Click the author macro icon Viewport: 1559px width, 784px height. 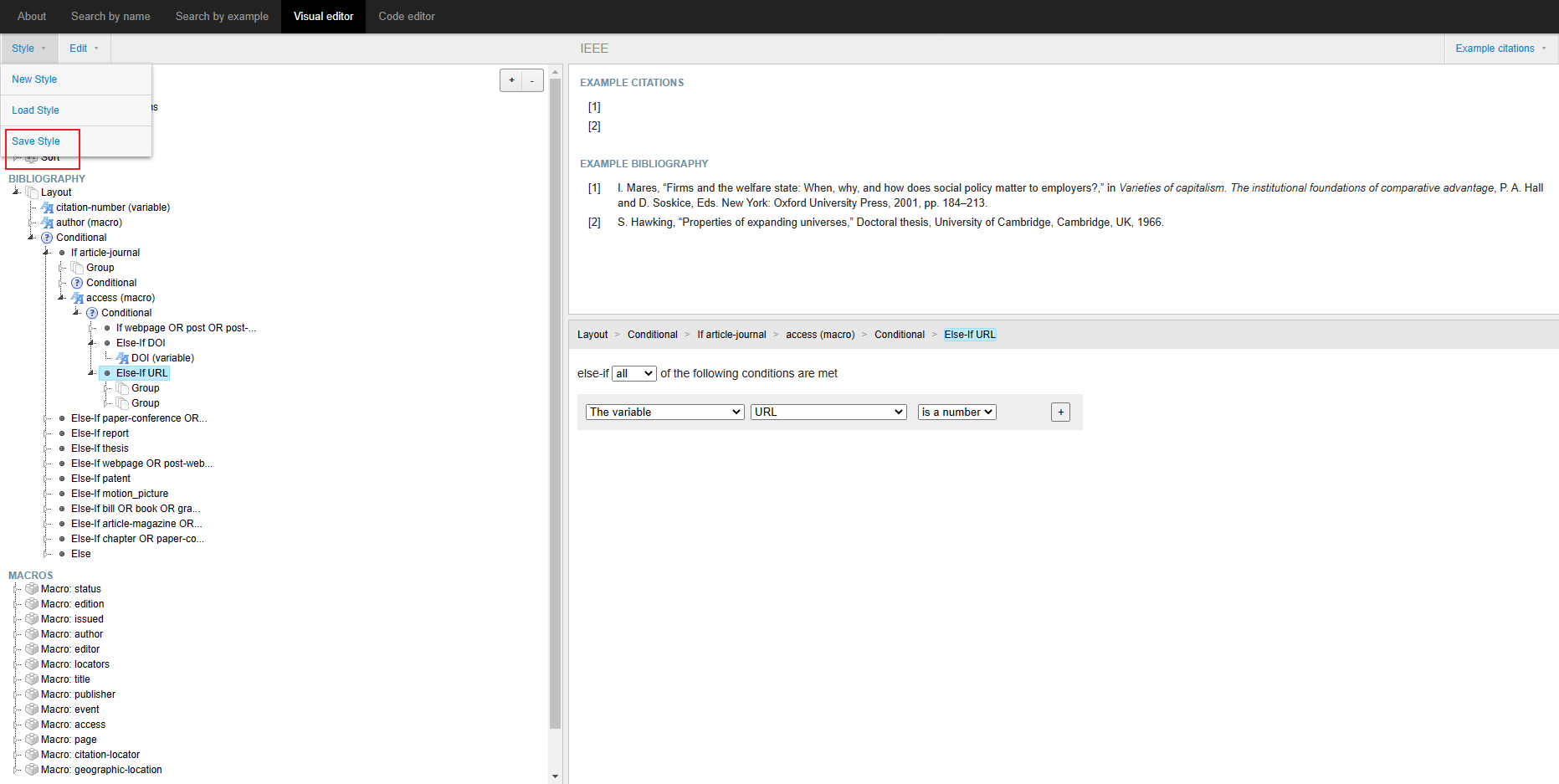[x=48, y=223]
